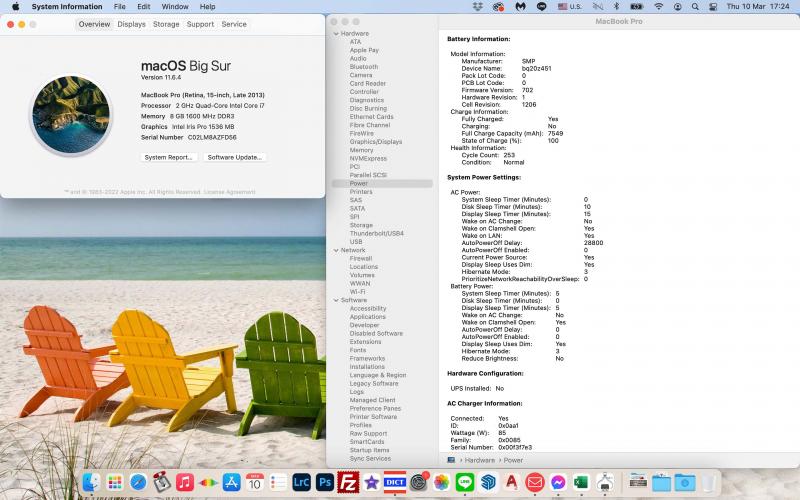Collapse the Network section in sidebar
Screen dimensions: 800x500
[x=336, y=251]
